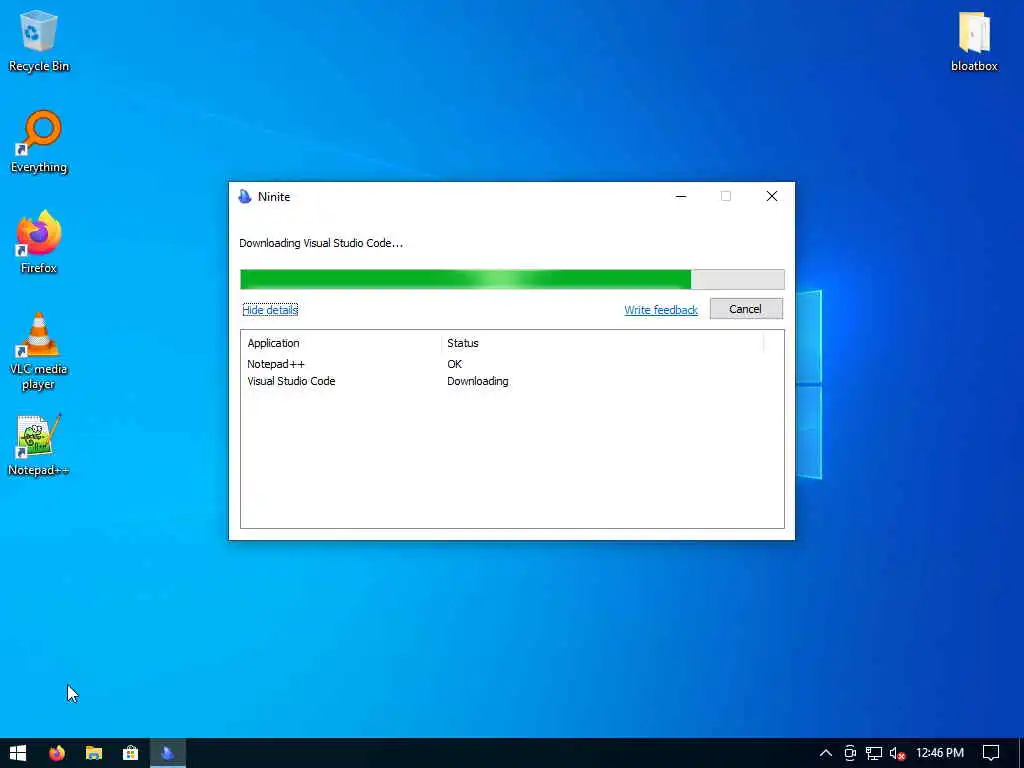Click the OK status for Notepad++
The height and width of the screenshot is (768, 1024).
(x=455, y=364)
